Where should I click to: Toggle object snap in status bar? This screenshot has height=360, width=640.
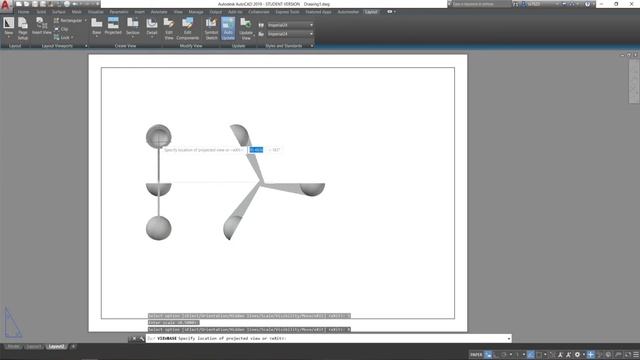coord(539,355)
